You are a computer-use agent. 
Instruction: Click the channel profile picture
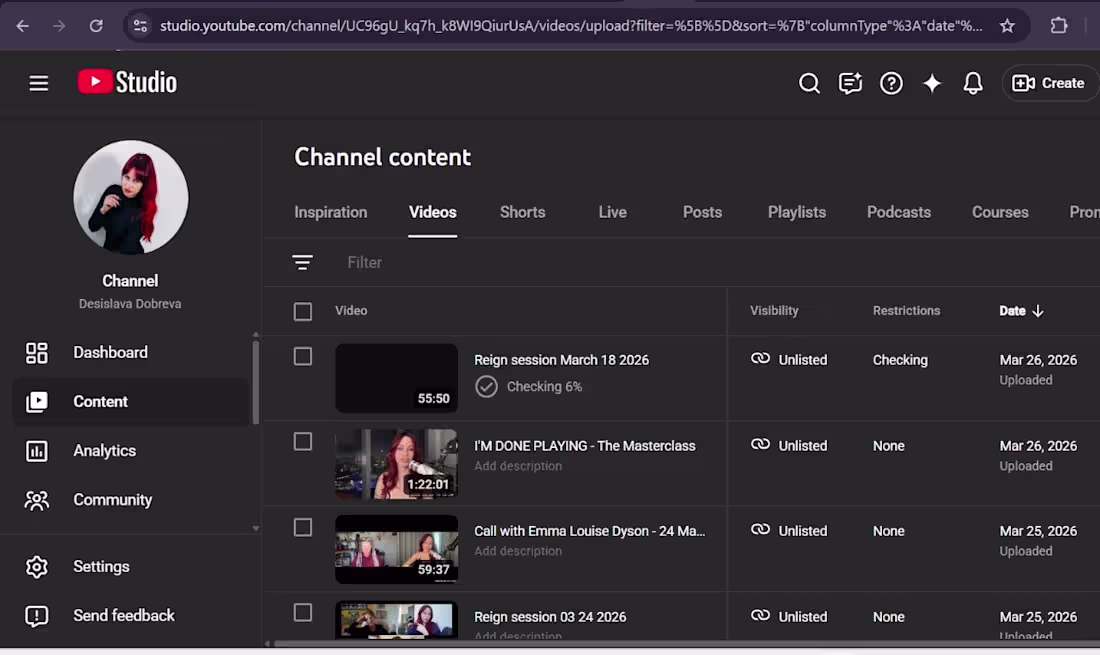click(x=130, y=197)
